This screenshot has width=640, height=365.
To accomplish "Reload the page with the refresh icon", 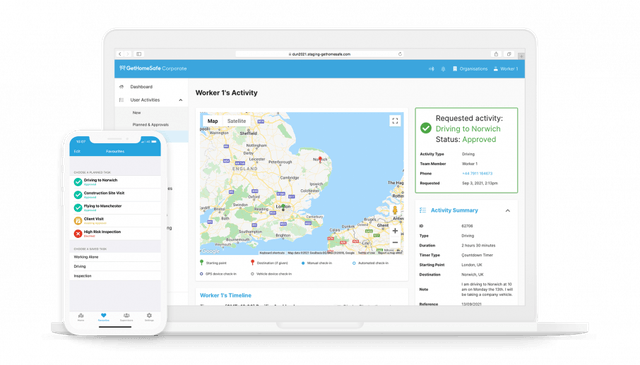I will 400,54.
